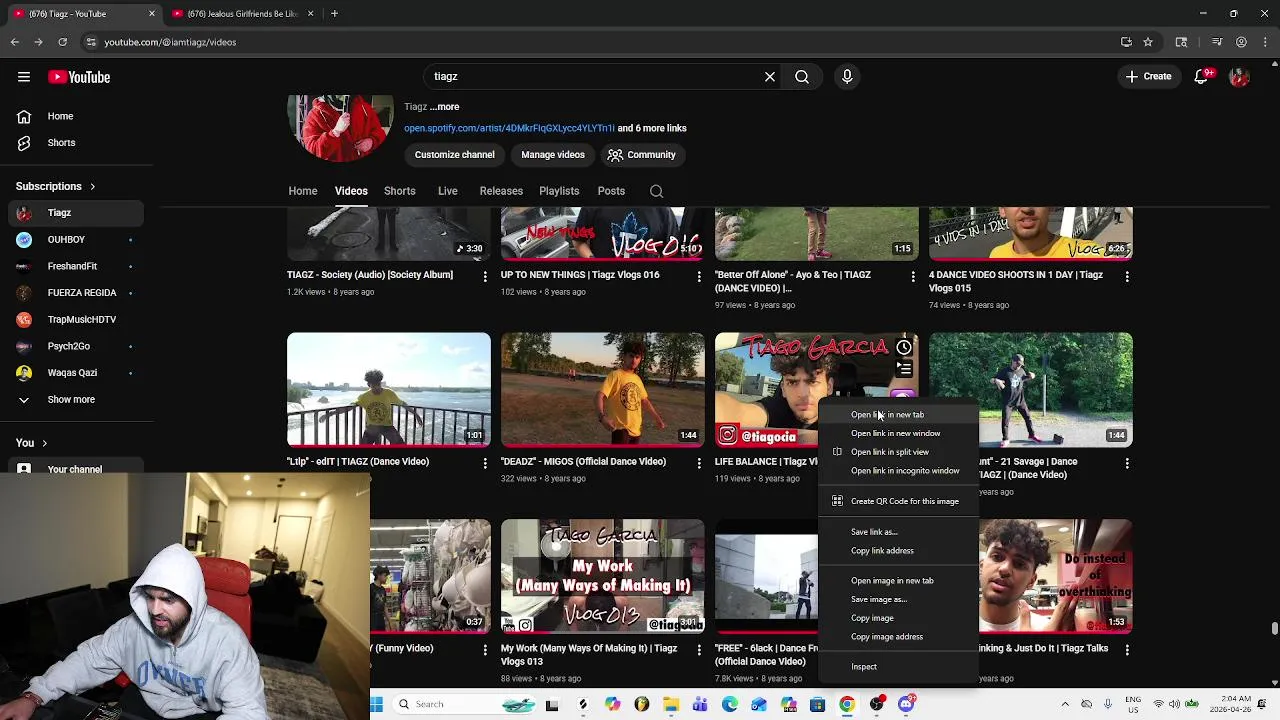Screen dimensions: 1280x720
Task: Clear the search box text
Action: 770,76
